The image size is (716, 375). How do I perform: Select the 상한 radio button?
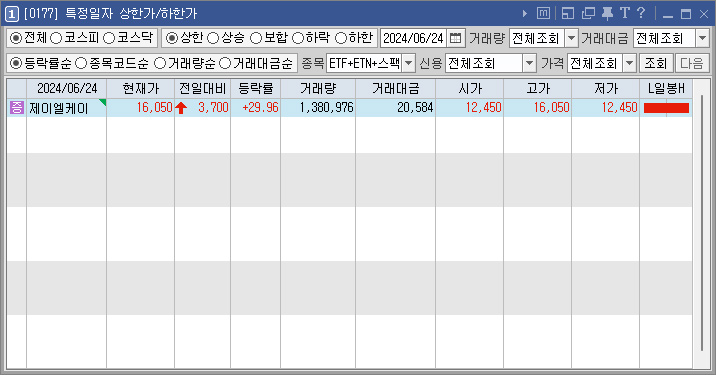172,38
